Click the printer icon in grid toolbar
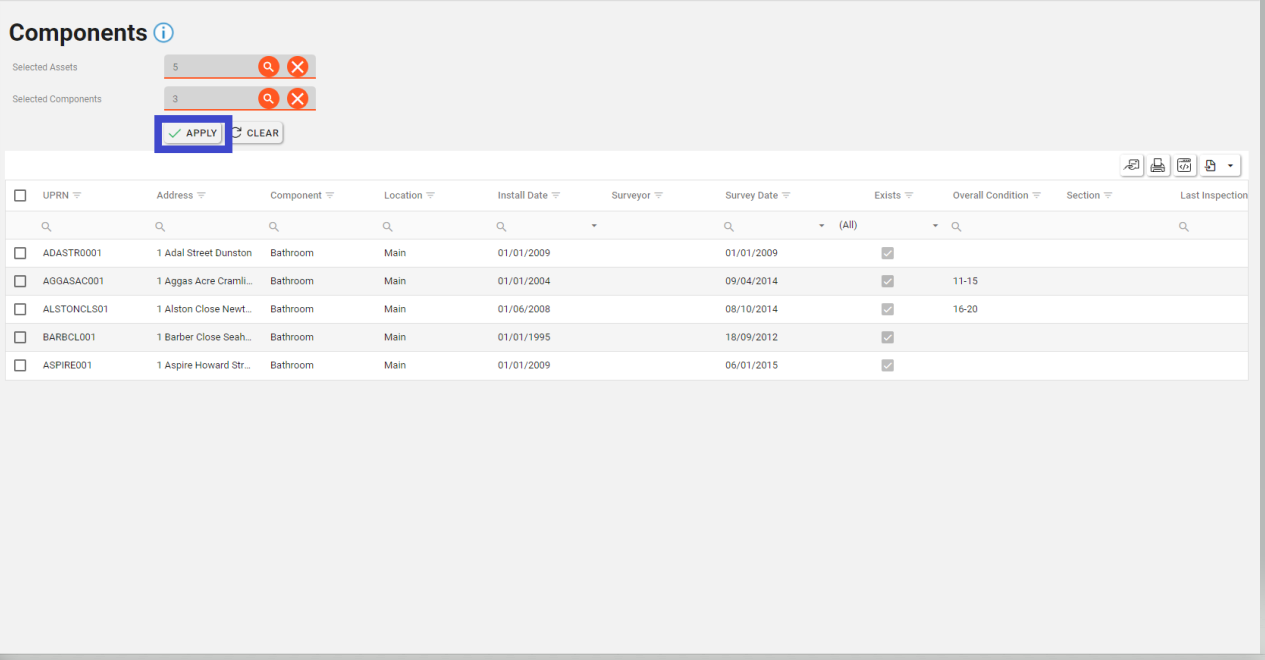Viewport: 1265px width, 660px height. (x=1158, y=166)
